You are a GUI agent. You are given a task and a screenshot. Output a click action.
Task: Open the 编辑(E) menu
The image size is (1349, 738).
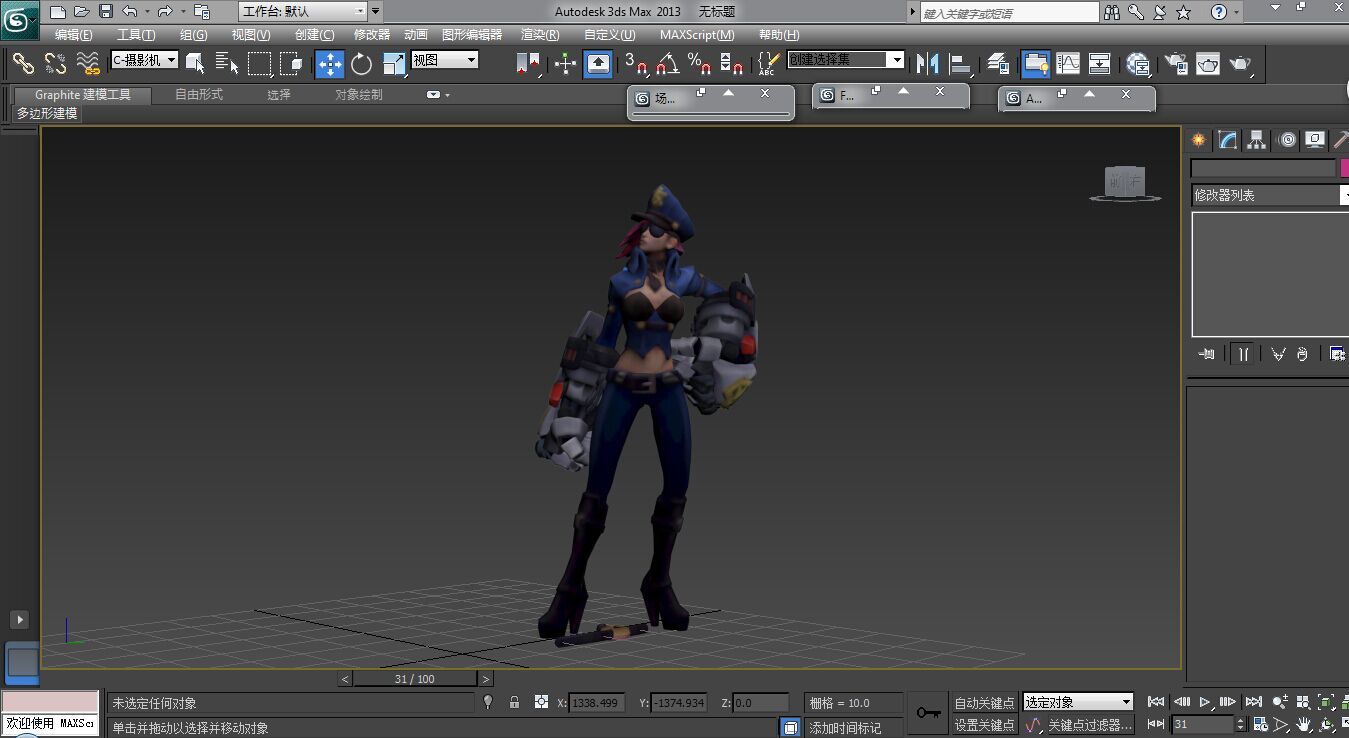(74, 35)
